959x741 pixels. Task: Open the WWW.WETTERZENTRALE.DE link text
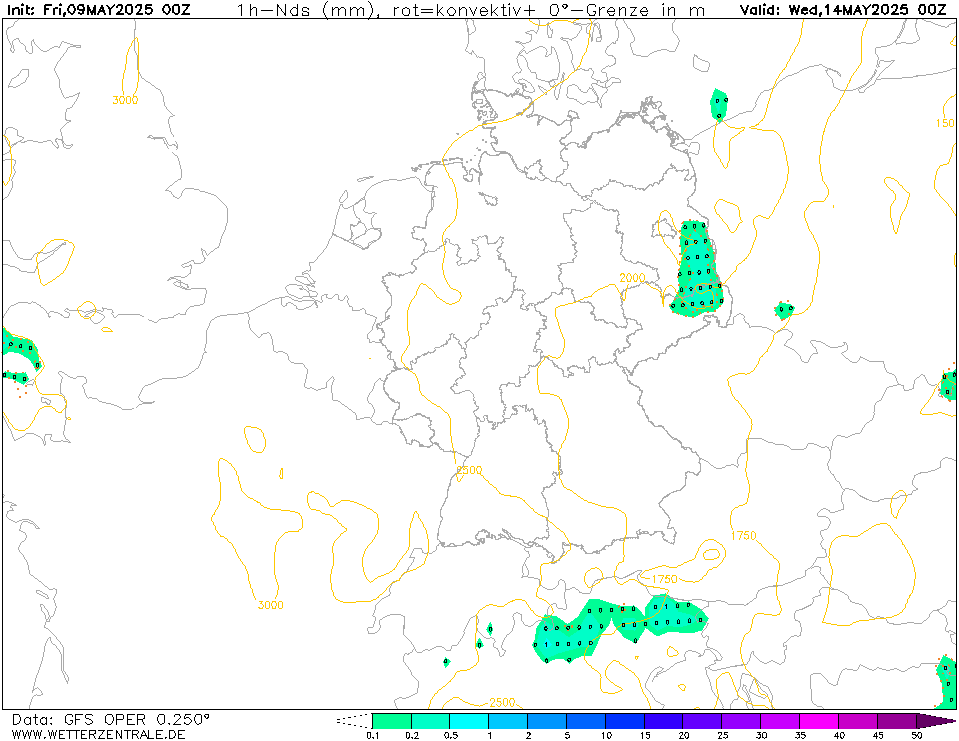click(x=98, y=734)
